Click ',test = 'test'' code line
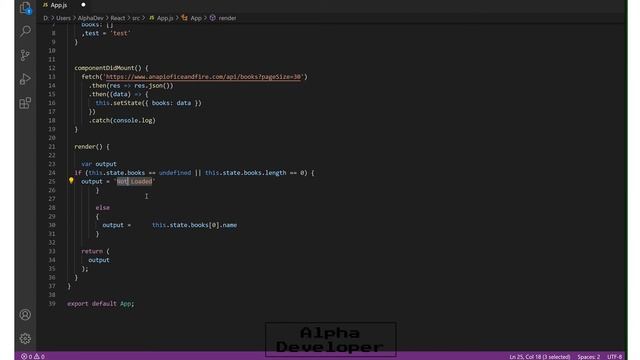The image size is (640, 360). (x=106, y=33)
